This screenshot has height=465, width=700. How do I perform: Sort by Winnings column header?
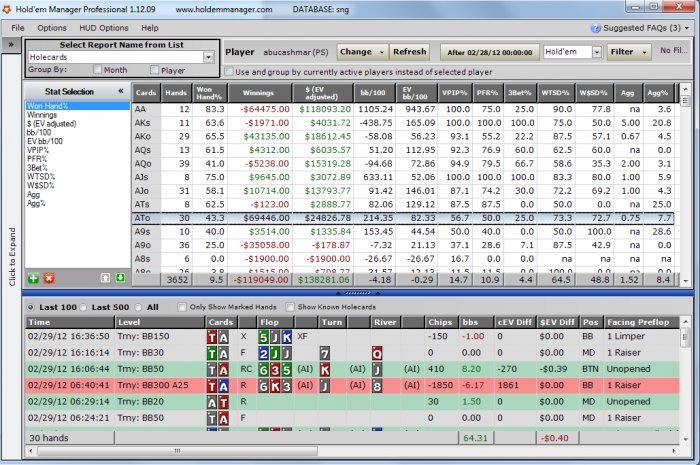(x=260, y=93)
